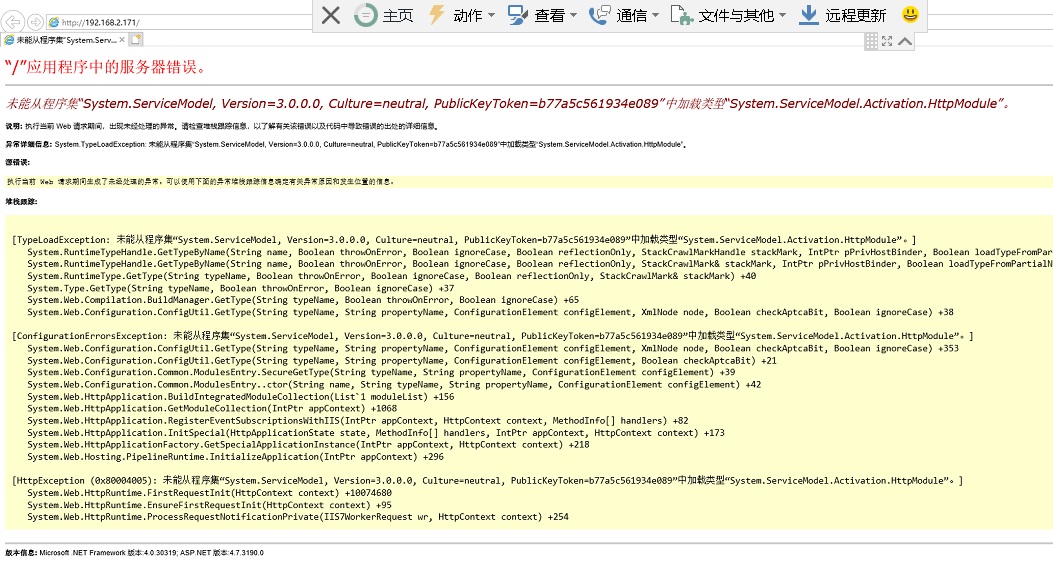Click the lightning bolt 动作 icon
Screen dimensions: 1053x584
(x=436, y=15)
